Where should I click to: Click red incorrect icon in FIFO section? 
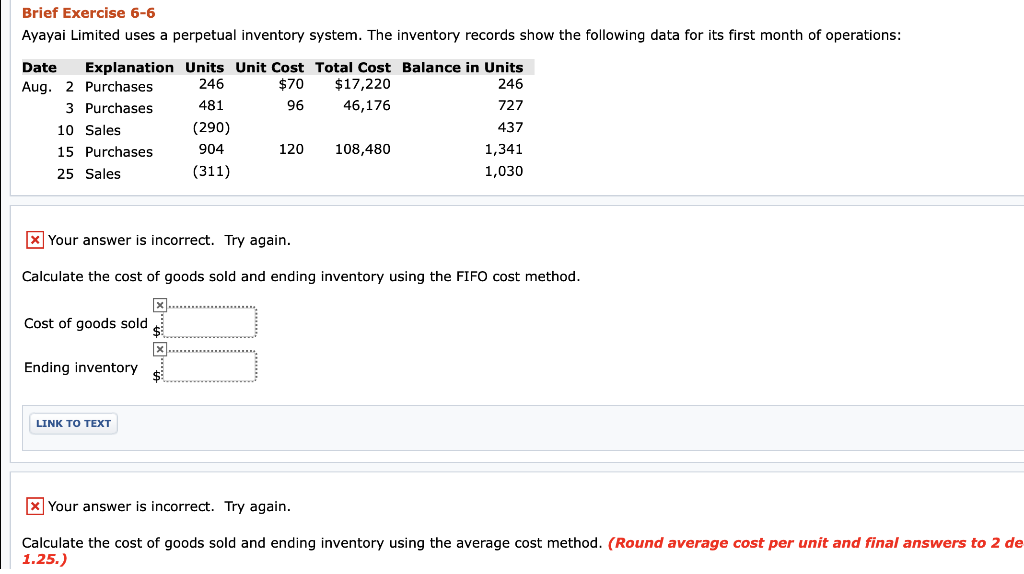coord(35,240)
